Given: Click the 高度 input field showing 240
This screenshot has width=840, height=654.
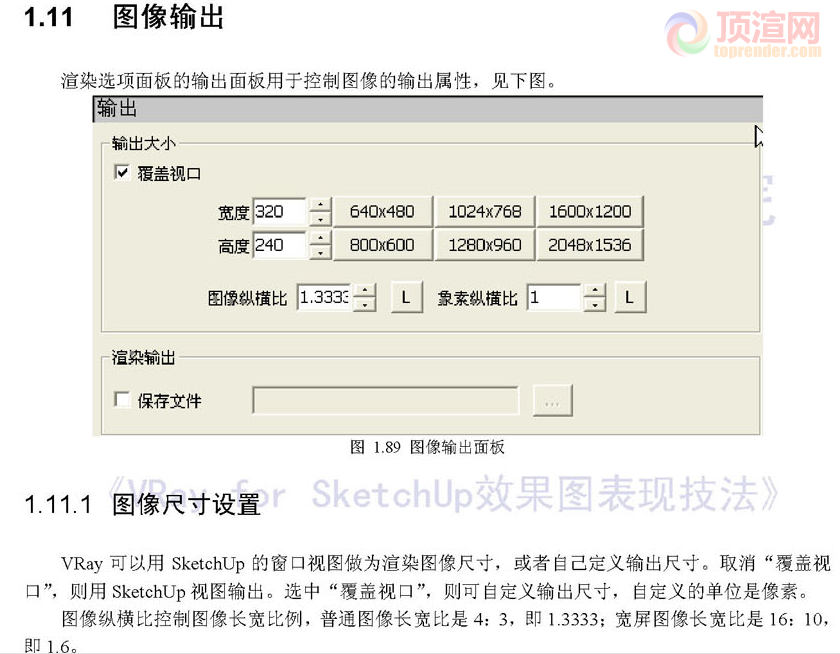Looking at the screenshot, I should 280,245.
